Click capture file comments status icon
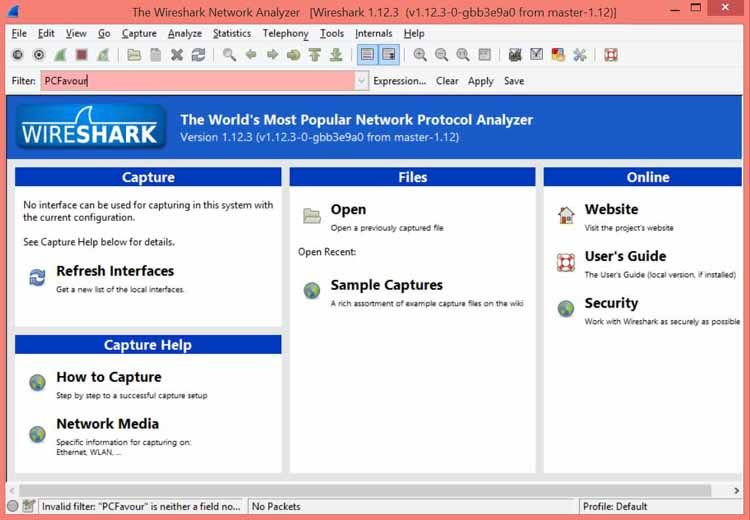 [29, 506]
